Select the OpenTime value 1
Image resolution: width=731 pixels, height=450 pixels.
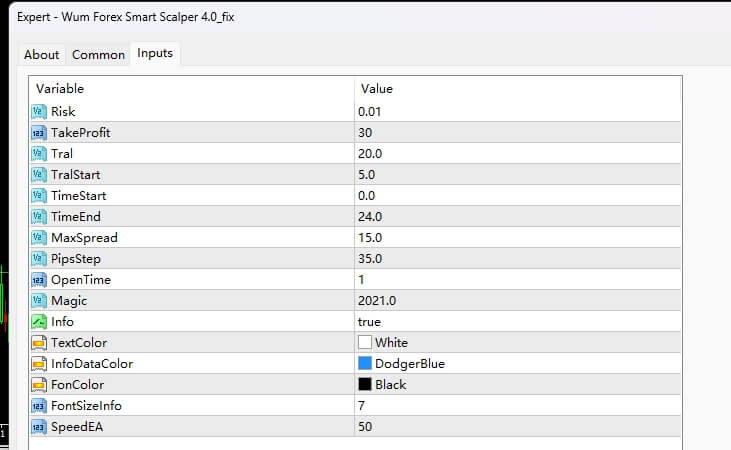tap(361, 279)
